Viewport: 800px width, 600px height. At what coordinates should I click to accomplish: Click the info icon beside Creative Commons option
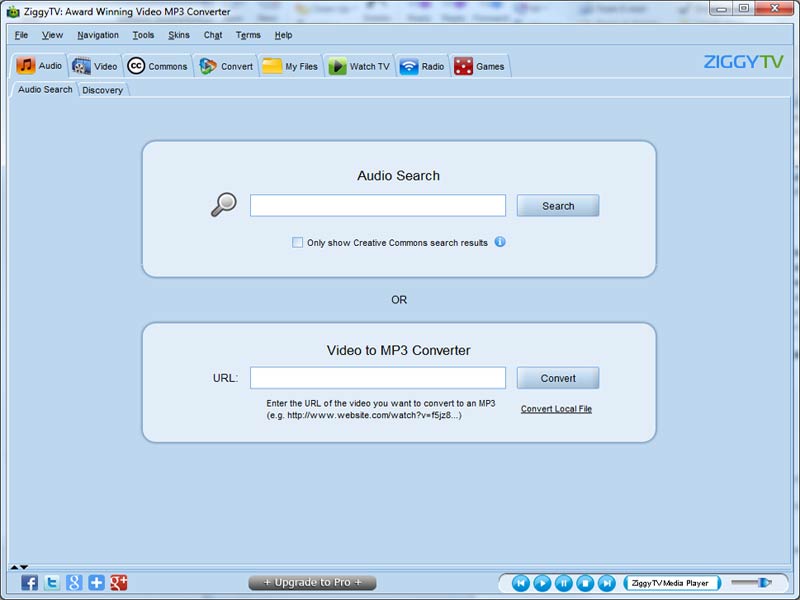(x=500, y=242)
